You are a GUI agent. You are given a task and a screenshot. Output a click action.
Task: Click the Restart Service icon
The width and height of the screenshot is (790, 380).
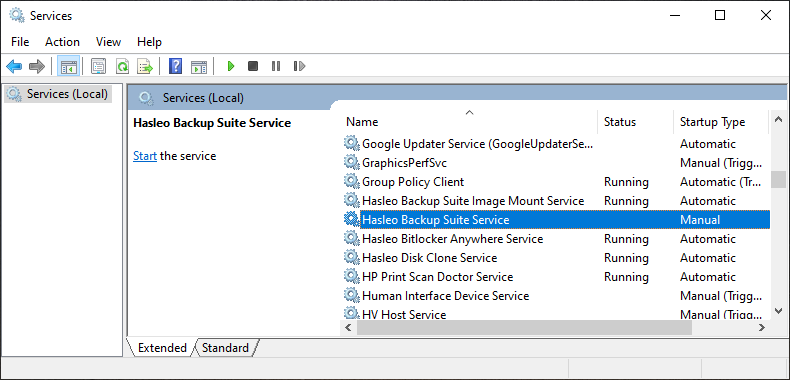point(299,66)
